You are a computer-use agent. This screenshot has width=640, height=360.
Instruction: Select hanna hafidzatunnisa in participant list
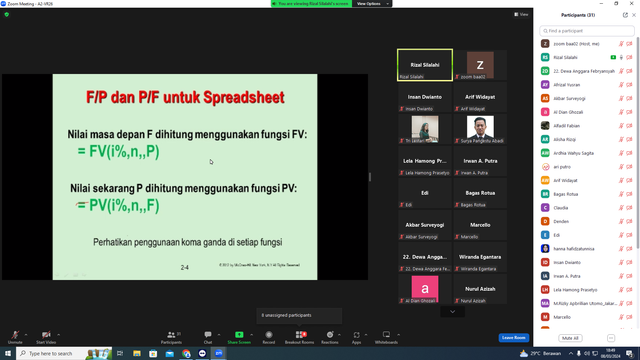pos(587,249)
